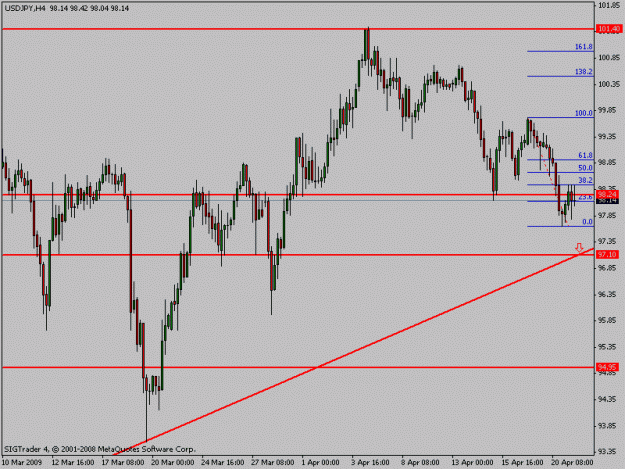Click the 100.35 price axis label
Image resolution: width=625 pixels, height=469 pixels.
tap(609, 84)
